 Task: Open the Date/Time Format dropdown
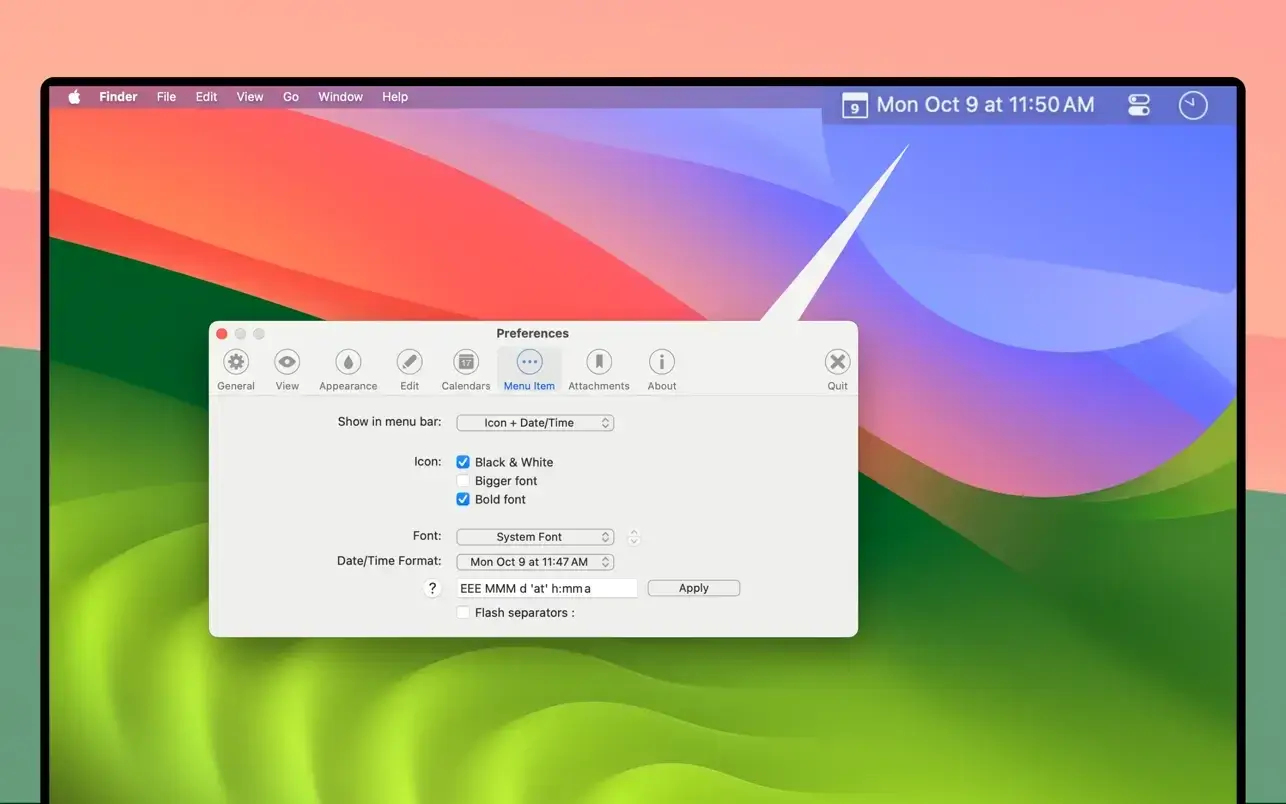point(534,561)
